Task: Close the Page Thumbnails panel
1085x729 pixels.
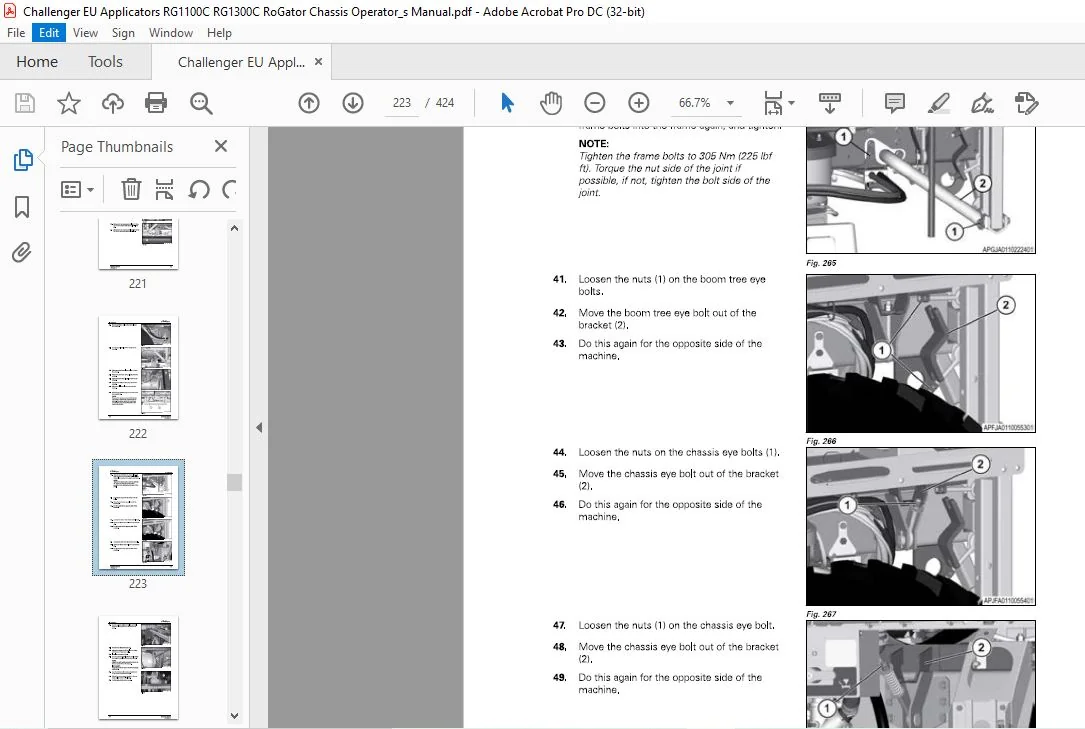Action: pyautogui.click(x=221, y=146)
